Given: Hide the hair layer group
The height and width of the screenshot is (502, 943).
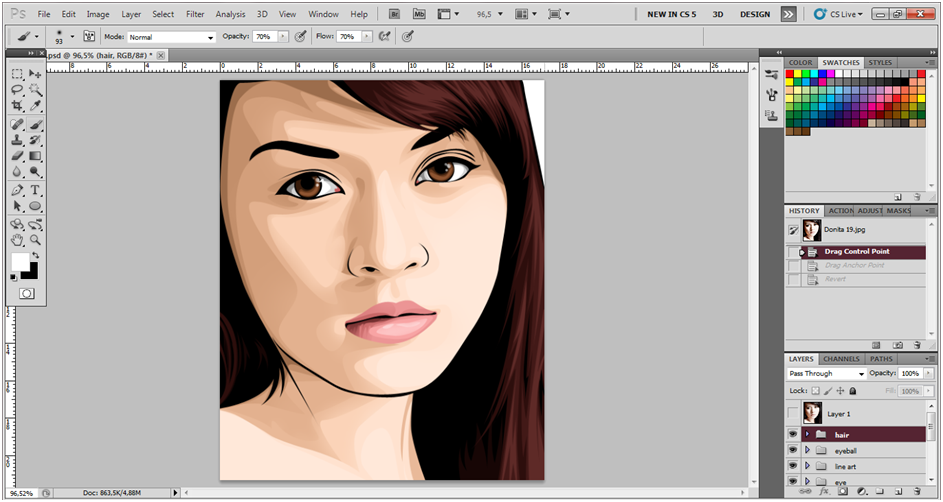Looking at the screenshot, I should [793, 434].
